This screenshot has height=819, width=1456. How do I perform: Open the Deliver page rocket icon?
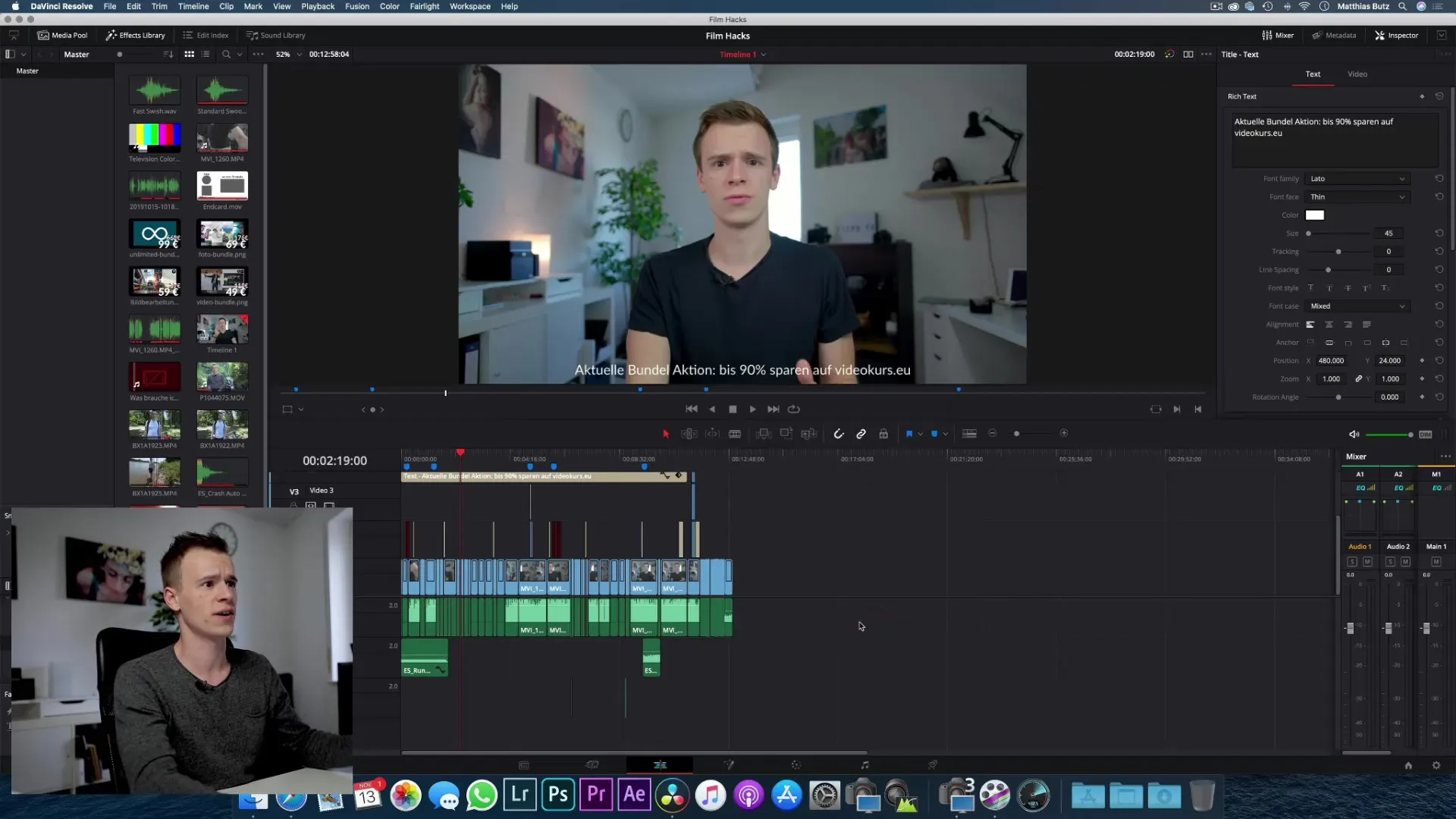tap(933, 765)
